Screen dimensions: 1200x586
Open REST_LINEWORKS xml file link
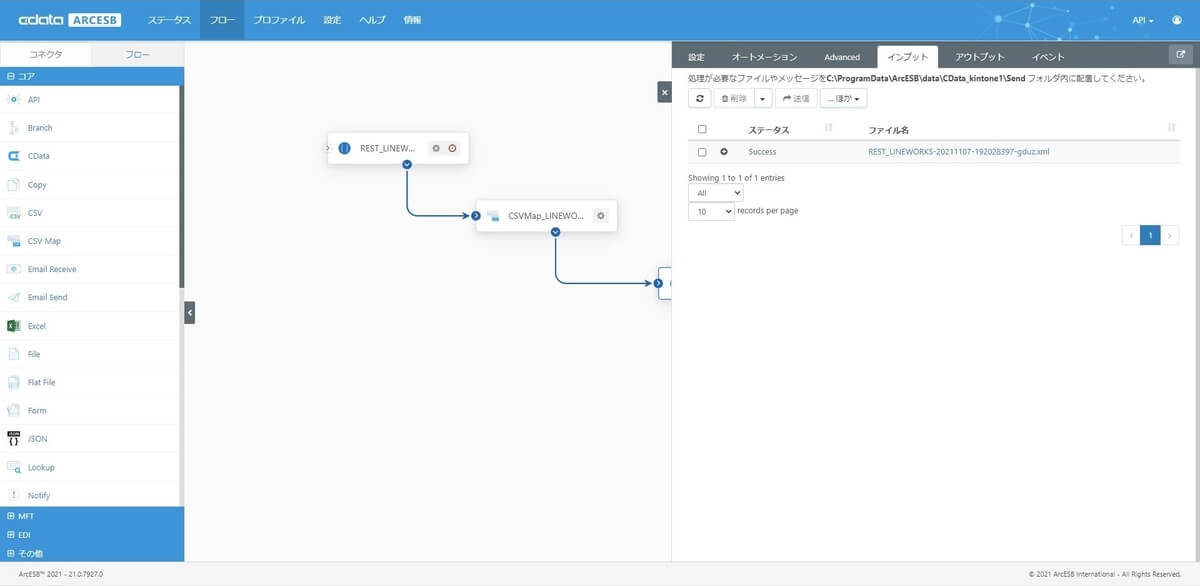tap(958, 152)
